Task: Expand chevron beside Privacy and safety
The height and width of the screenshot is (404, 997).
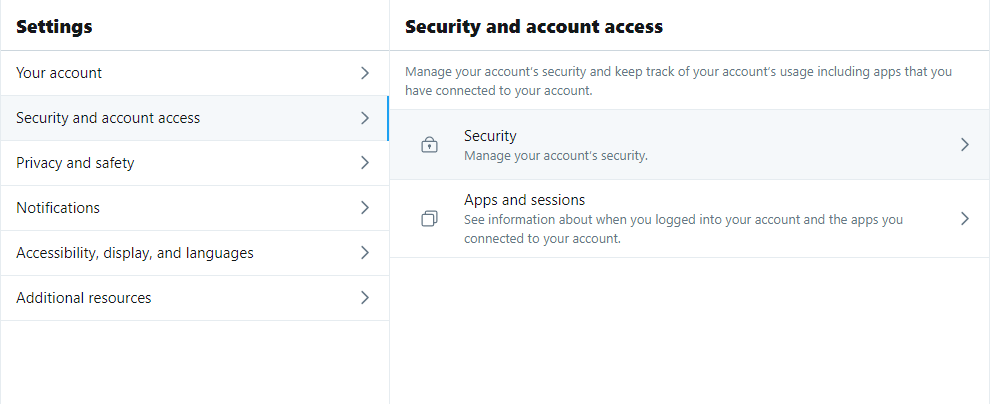Action: (x=364, y=163)
